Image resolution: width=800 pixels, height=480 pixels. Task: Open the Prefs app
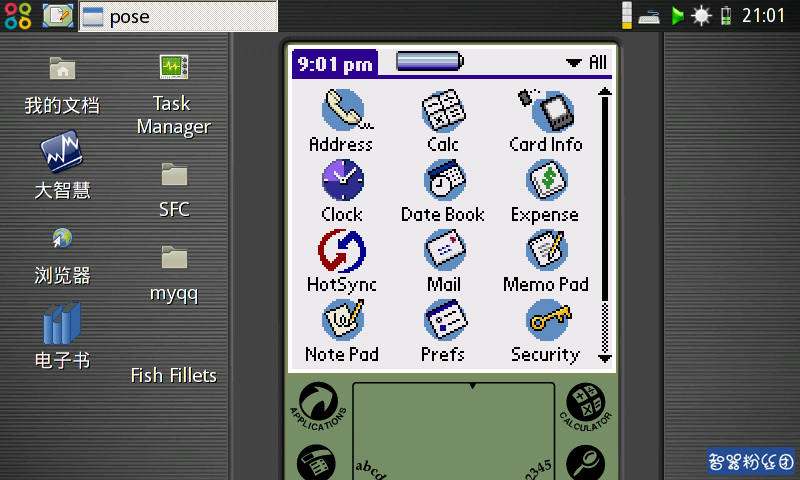(x=443, y=331)
